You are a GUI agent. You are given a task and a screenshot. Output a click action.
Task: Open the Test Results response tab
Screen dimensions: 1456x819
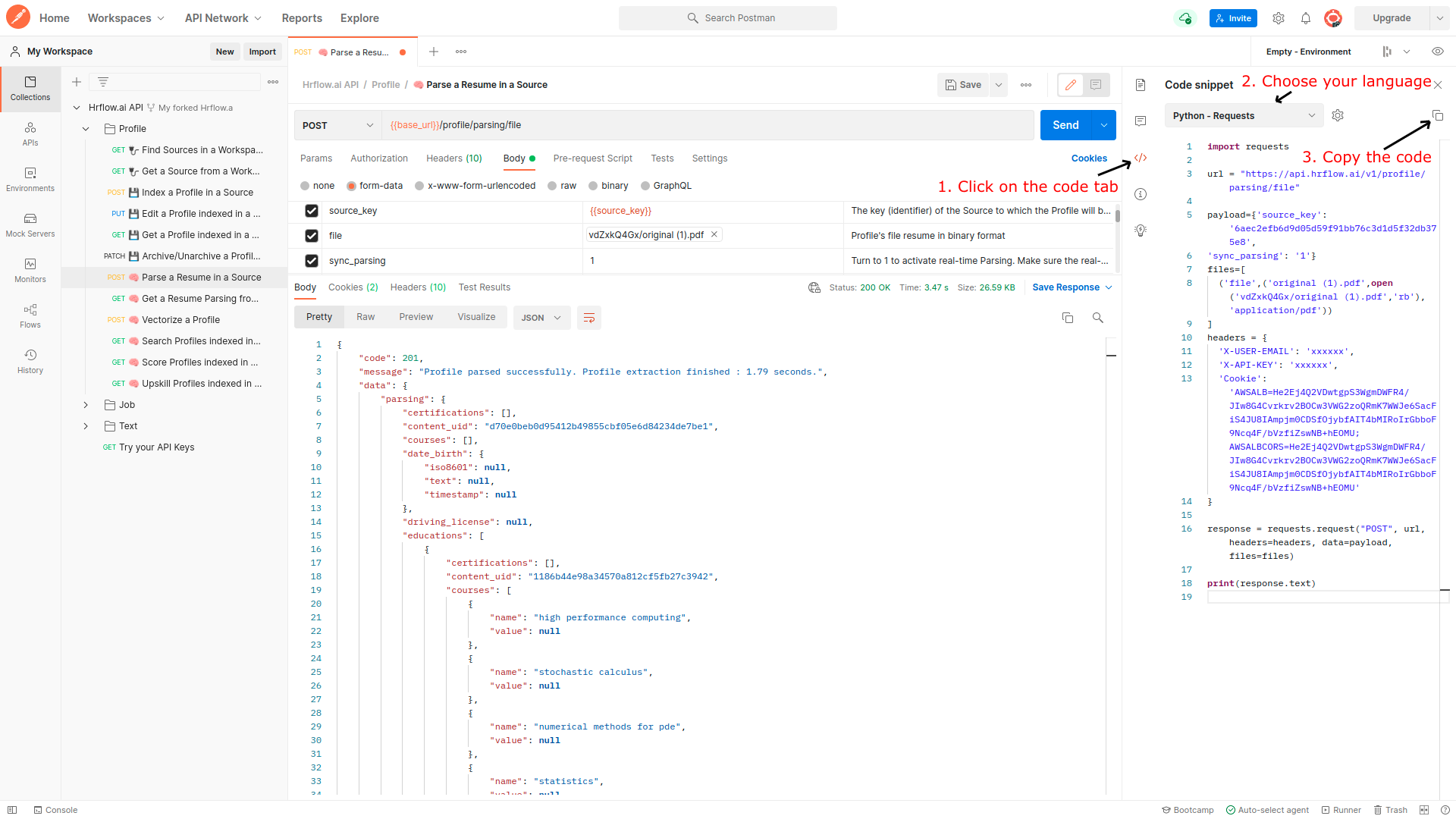(484, 287)
